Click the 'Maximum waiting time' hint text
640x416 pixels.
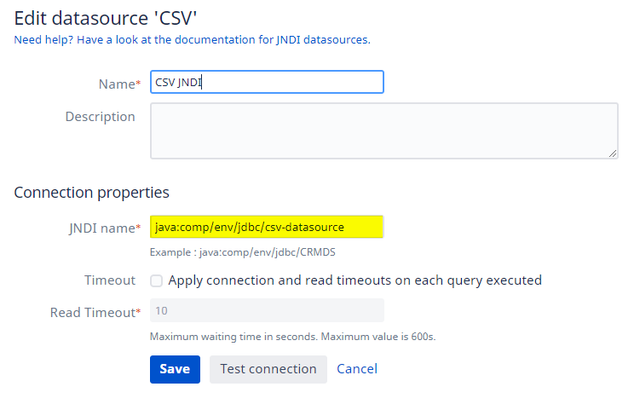[292, 336]
